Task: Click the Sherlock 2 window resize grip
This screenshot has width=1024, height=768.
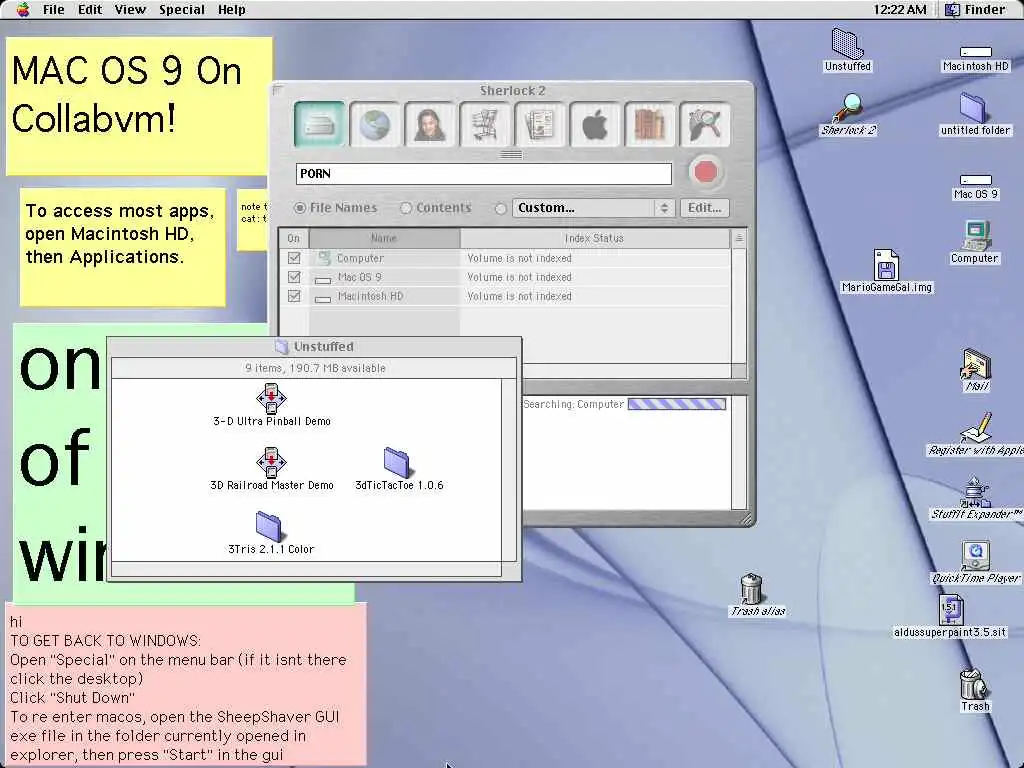Action: (746, 519)
